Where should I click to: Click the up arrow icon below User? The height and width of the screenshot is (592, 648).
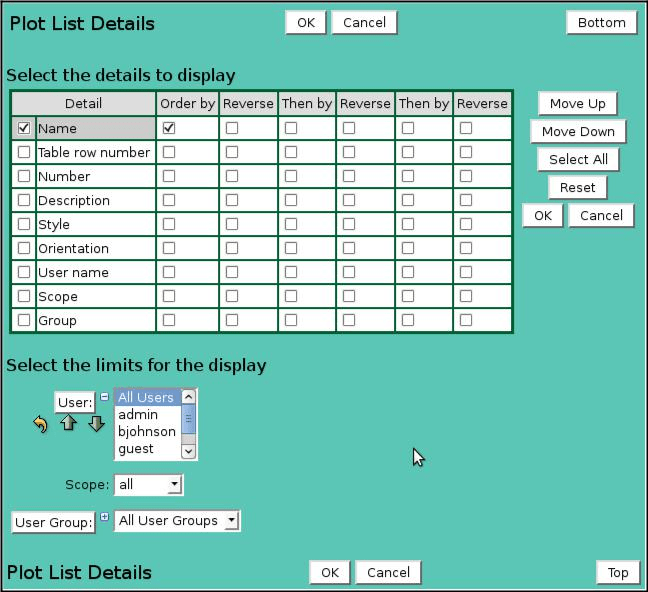tap(68, 423)
